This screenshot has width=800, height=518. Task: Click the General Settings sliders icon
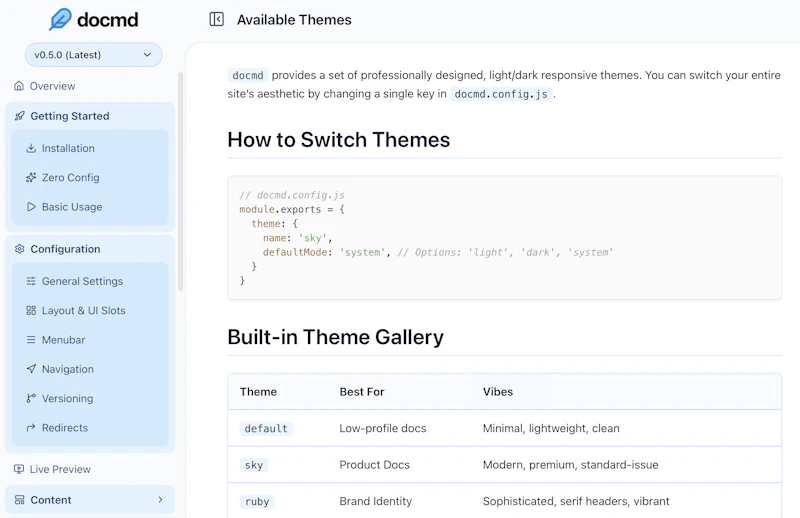click(31, 281)
